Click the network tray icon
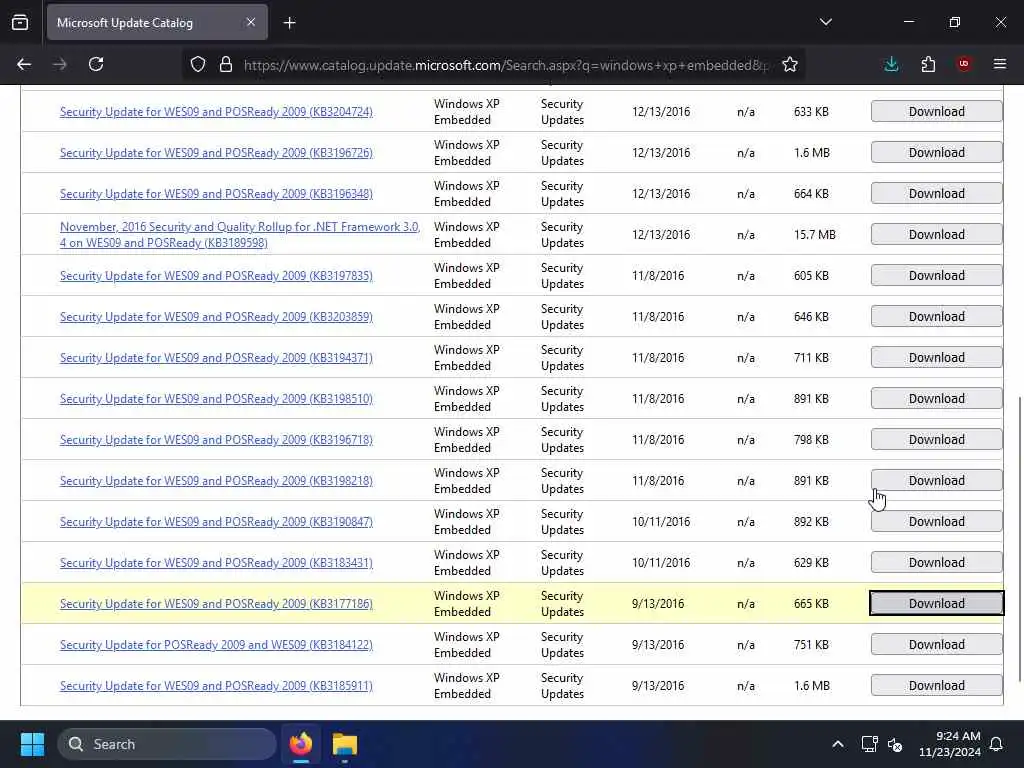 869,744
